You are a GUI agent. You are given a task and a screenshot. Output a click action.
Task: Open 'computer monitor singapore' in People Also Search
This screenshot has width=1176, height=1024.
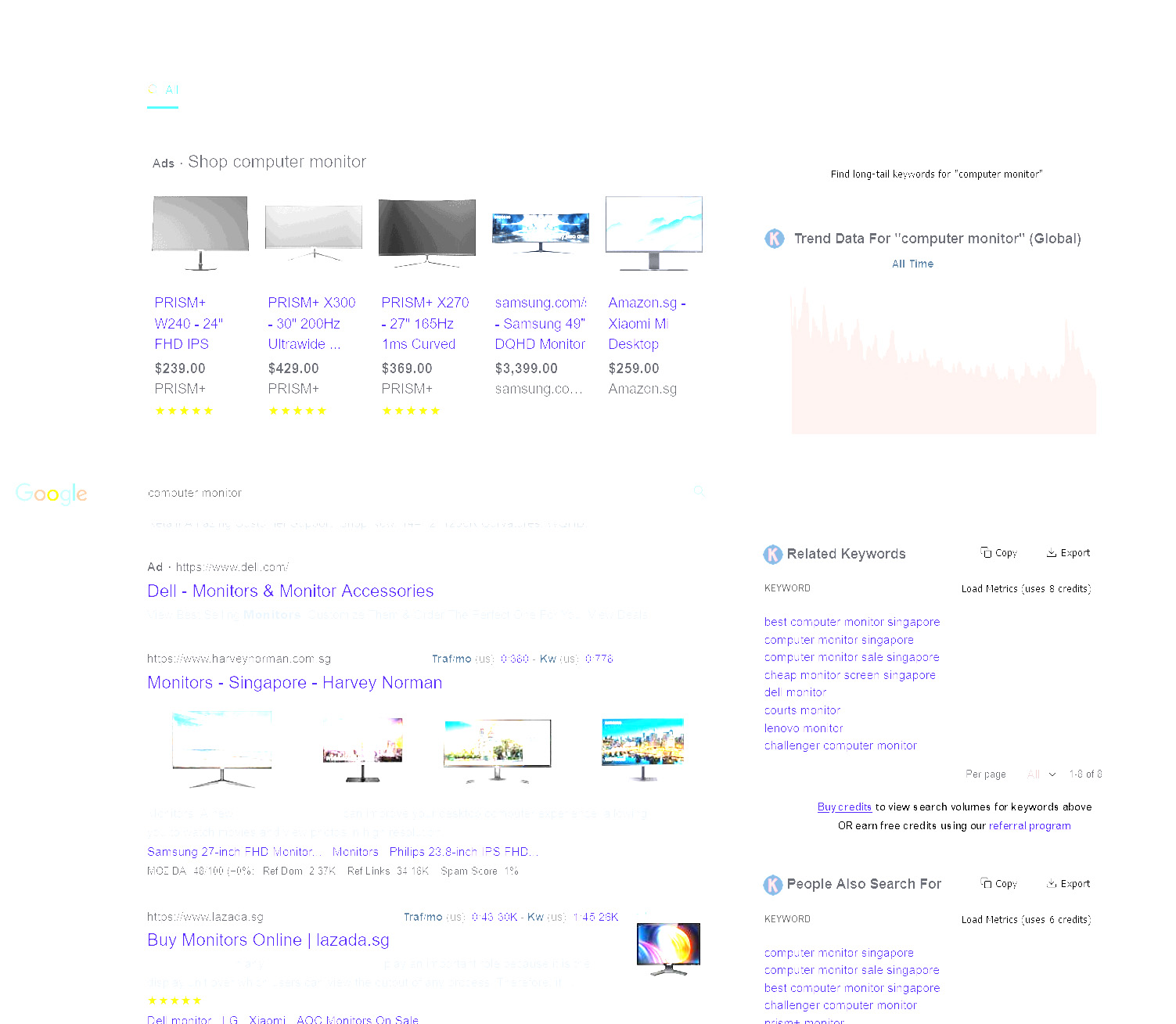tap(839, 954)
